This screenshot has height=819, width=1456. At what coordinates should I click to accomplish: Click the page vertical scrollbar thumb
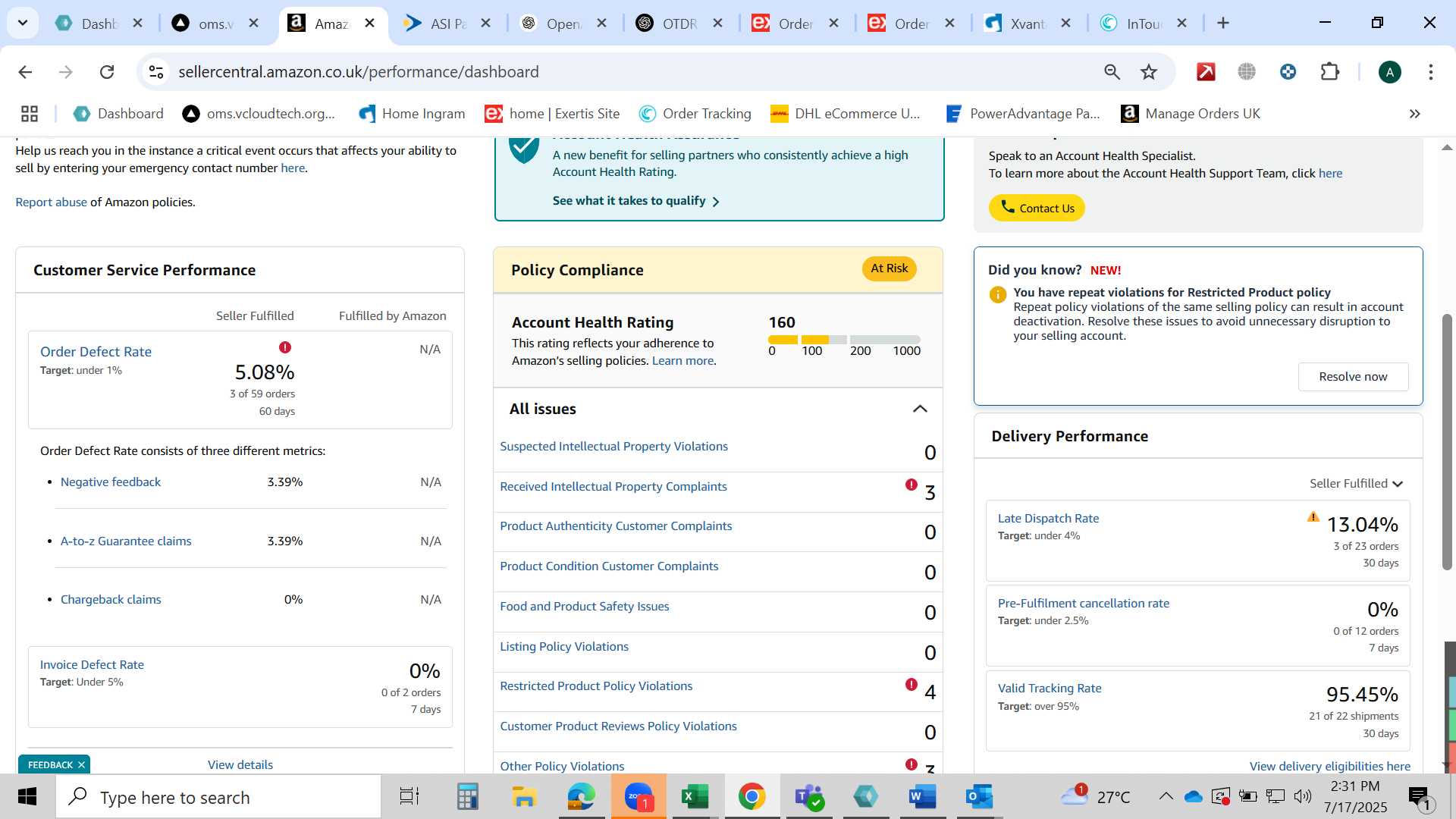coord(1447,441)
